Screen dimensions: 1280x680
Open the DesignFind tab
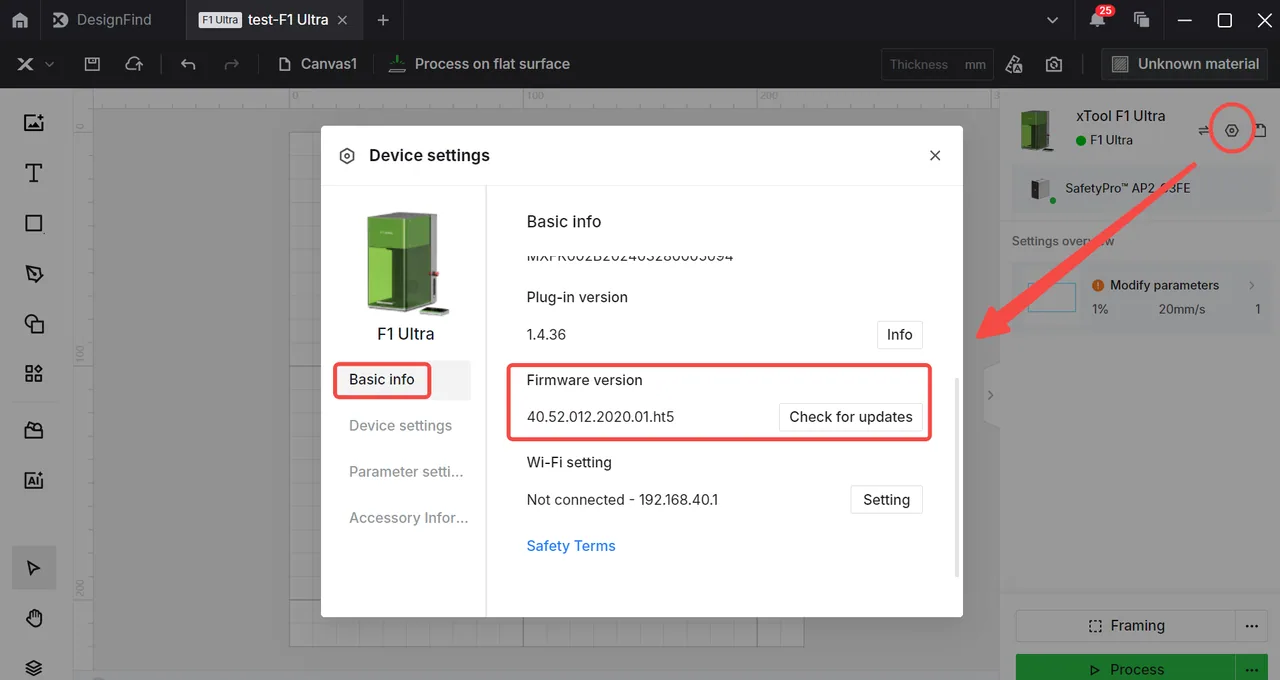pyautogui.click(x=101, y=20)
